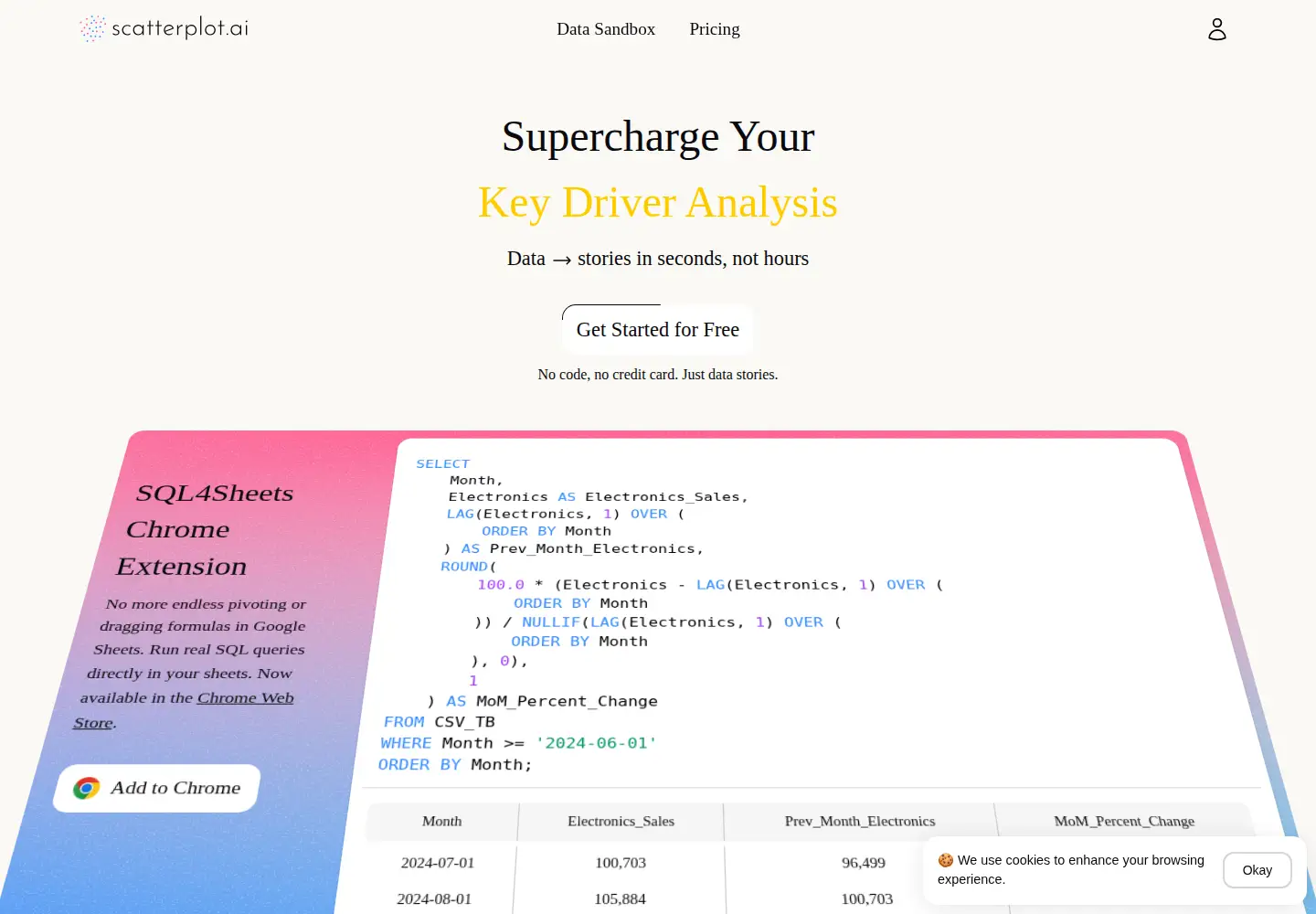The image size is (1316, 914).
Task: Click the SELECT keyword in the SQL code
Action: click(443, 464)
